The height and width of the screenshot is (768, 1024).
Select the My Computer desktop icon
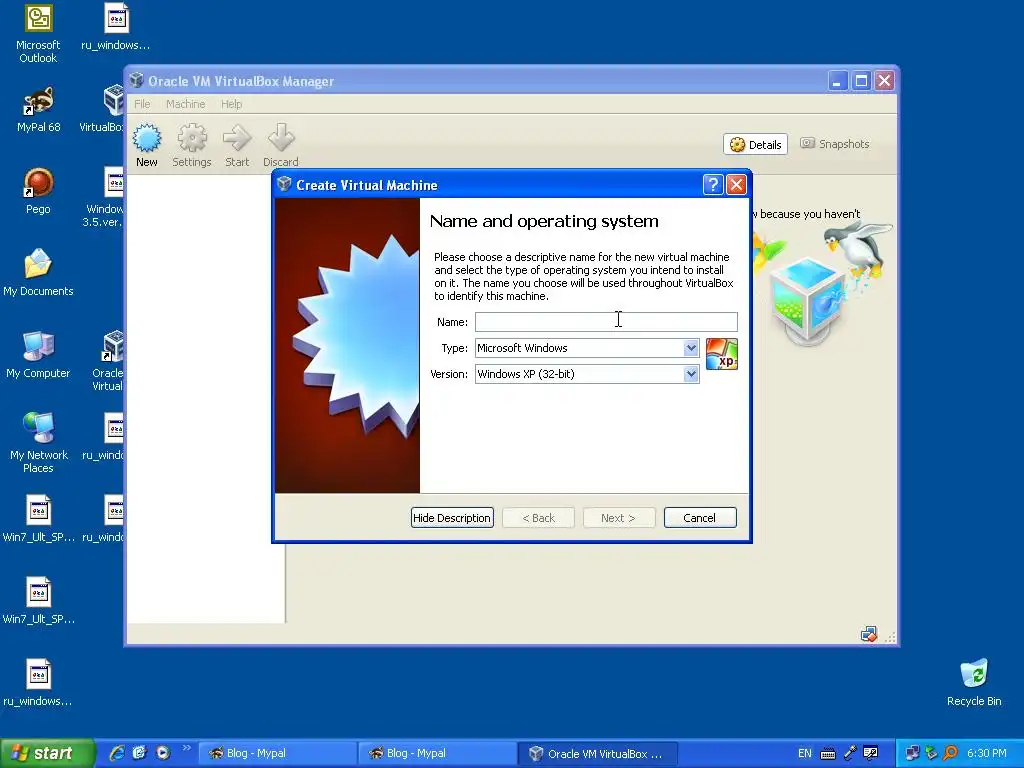(x=38, y=355)
